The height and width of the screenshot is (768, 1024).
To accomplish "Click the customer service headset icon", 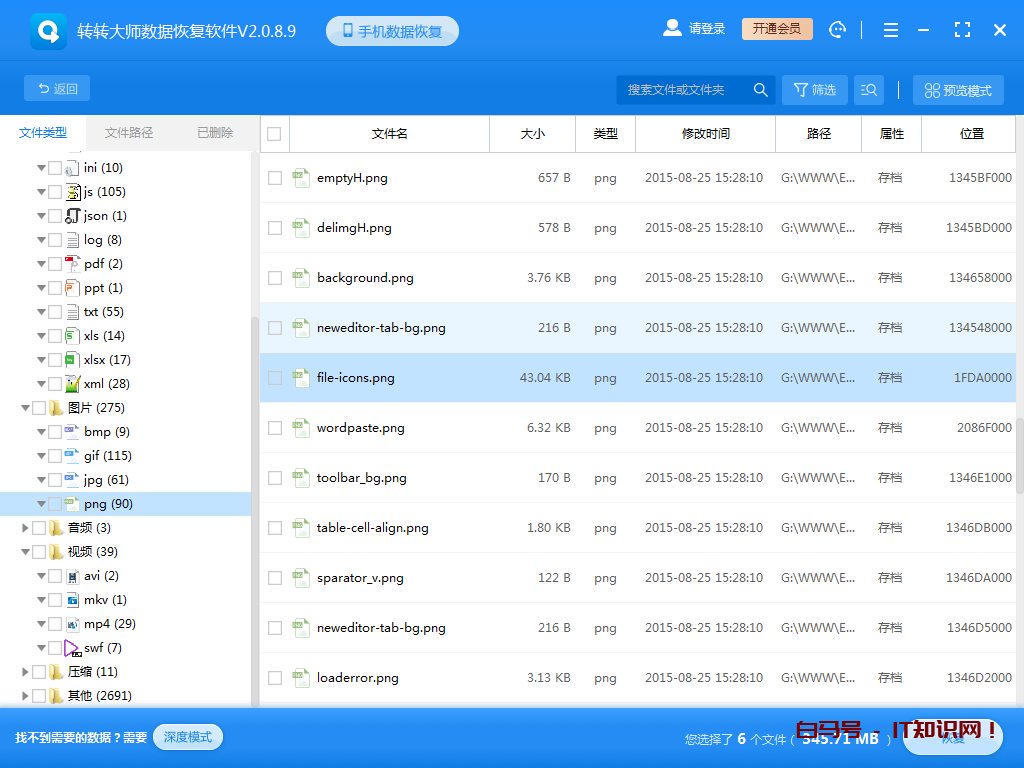I will 838,30.
